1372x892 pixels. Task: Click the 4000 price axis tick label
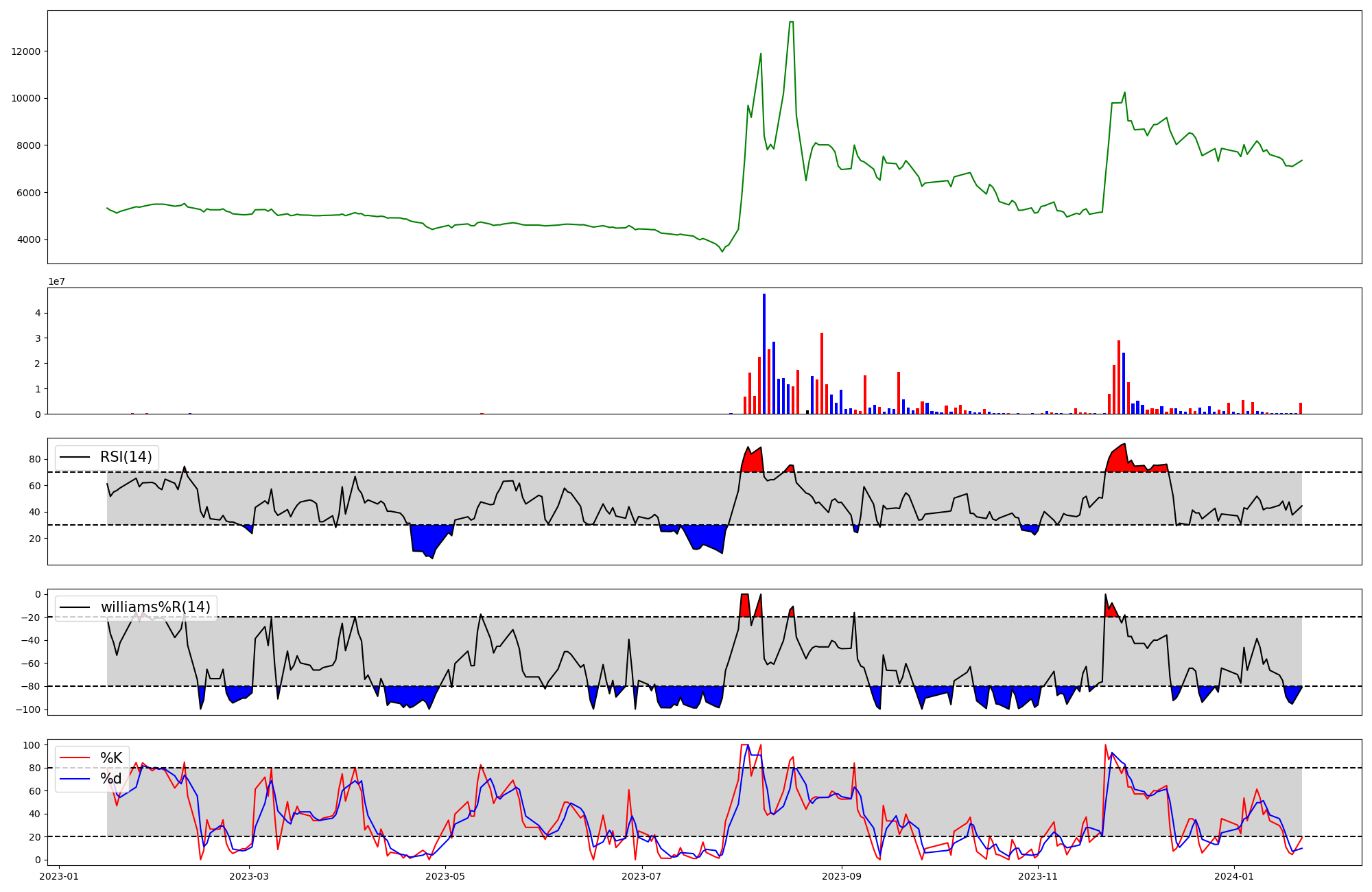tap(29, 240)
